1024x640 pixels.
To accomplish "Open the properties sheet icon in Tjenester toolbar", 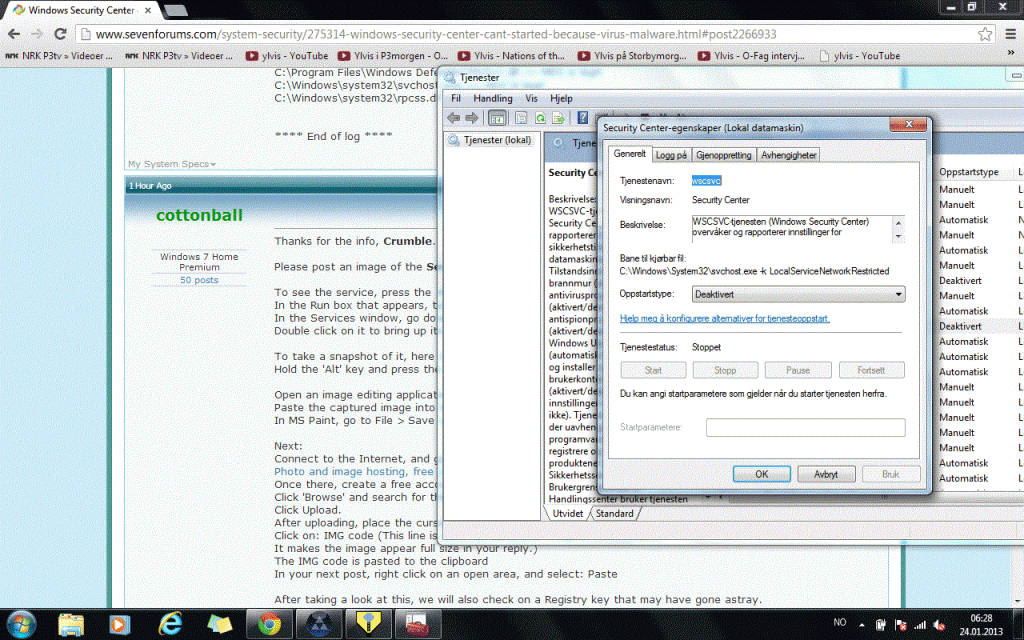I will click(x=521, y=118).
